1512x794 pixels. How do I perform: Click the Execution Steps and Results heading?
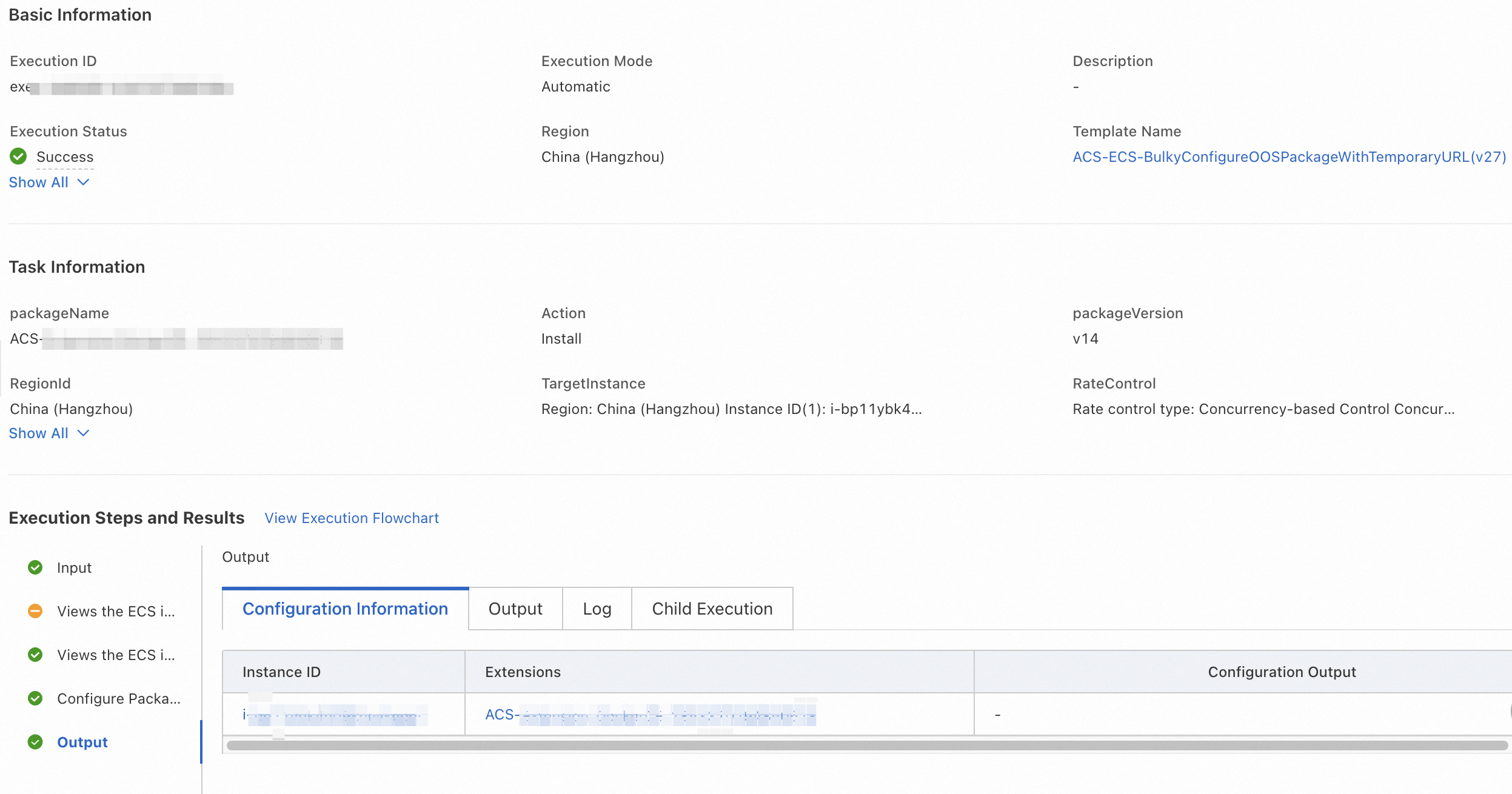(127, 518)
